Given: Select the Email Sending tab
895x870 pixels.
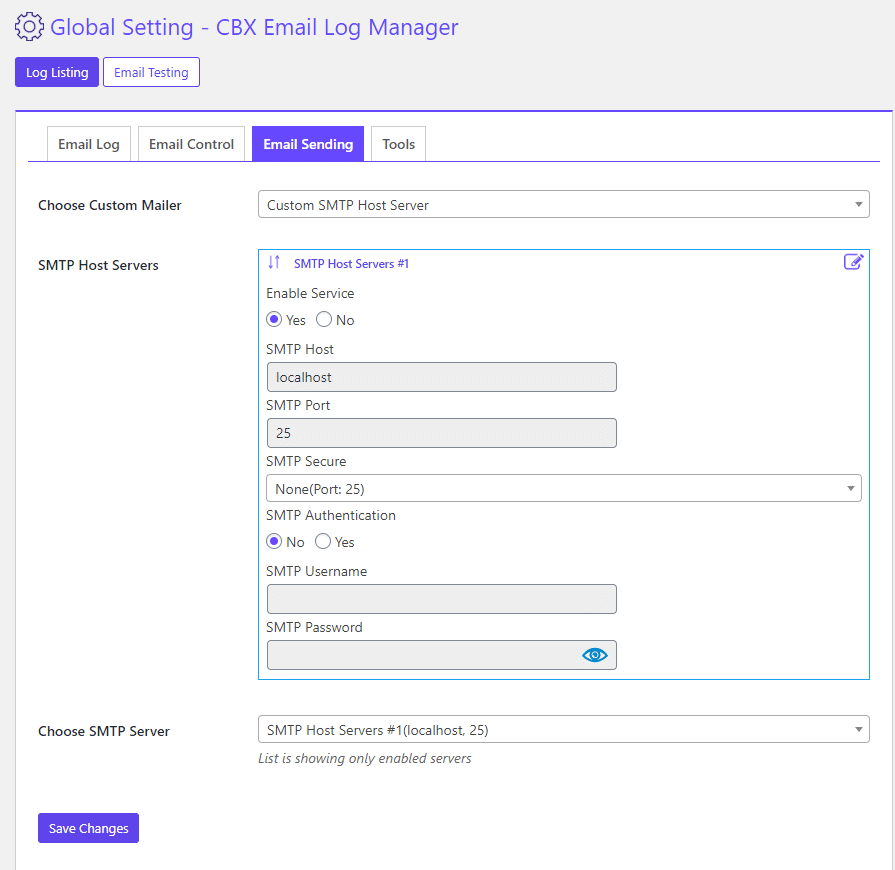Looking at the screenshot, I should [x=308, y=144].
